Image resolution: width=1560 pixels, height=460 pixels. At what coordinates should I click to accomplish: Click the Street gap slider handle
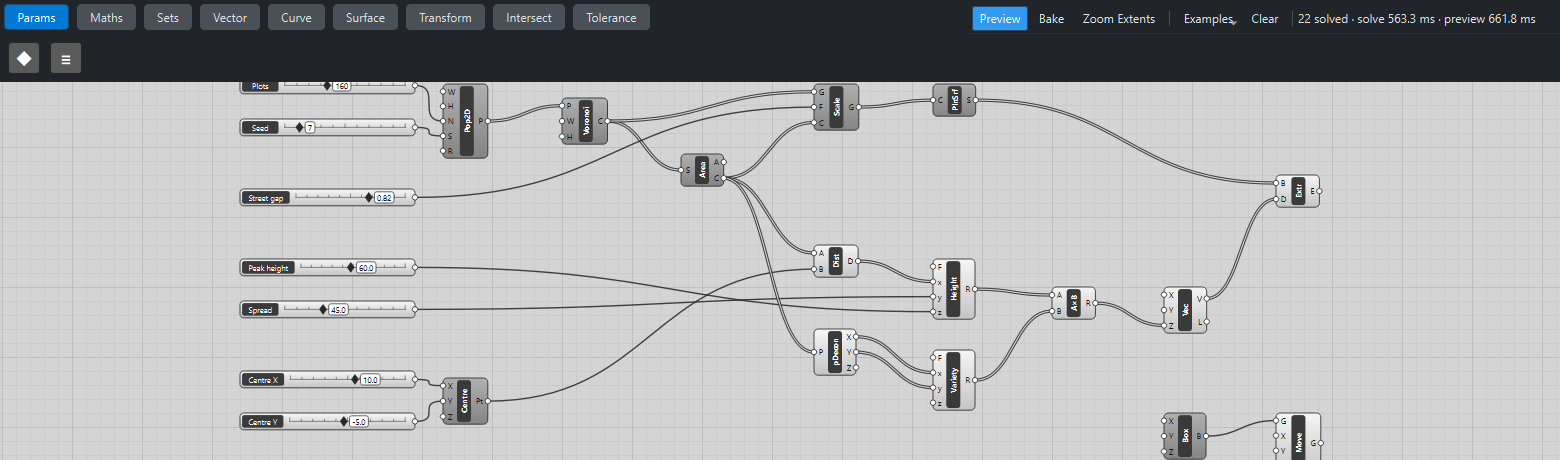coord(368,198)
